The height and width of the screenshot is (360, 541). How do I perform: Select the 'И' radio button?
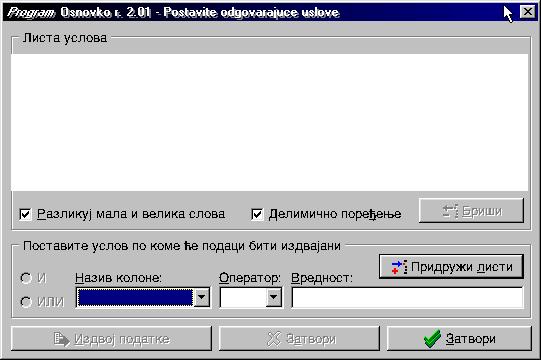click(x=26, y=278)
